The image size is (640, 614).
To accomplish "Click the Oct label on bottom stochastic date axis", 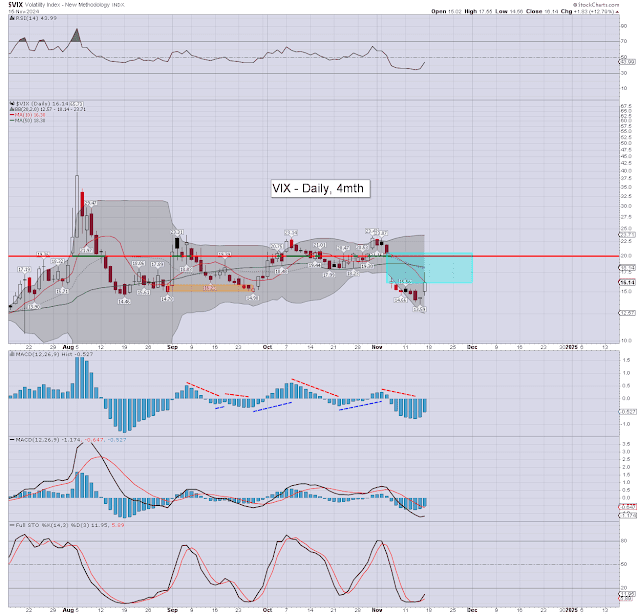I will [x=267, y=610].
